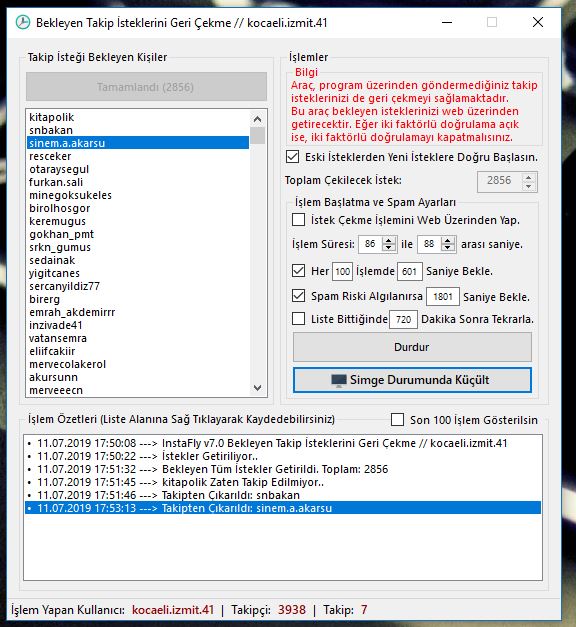Select birolhosgor in the user list

click(138, 208)
